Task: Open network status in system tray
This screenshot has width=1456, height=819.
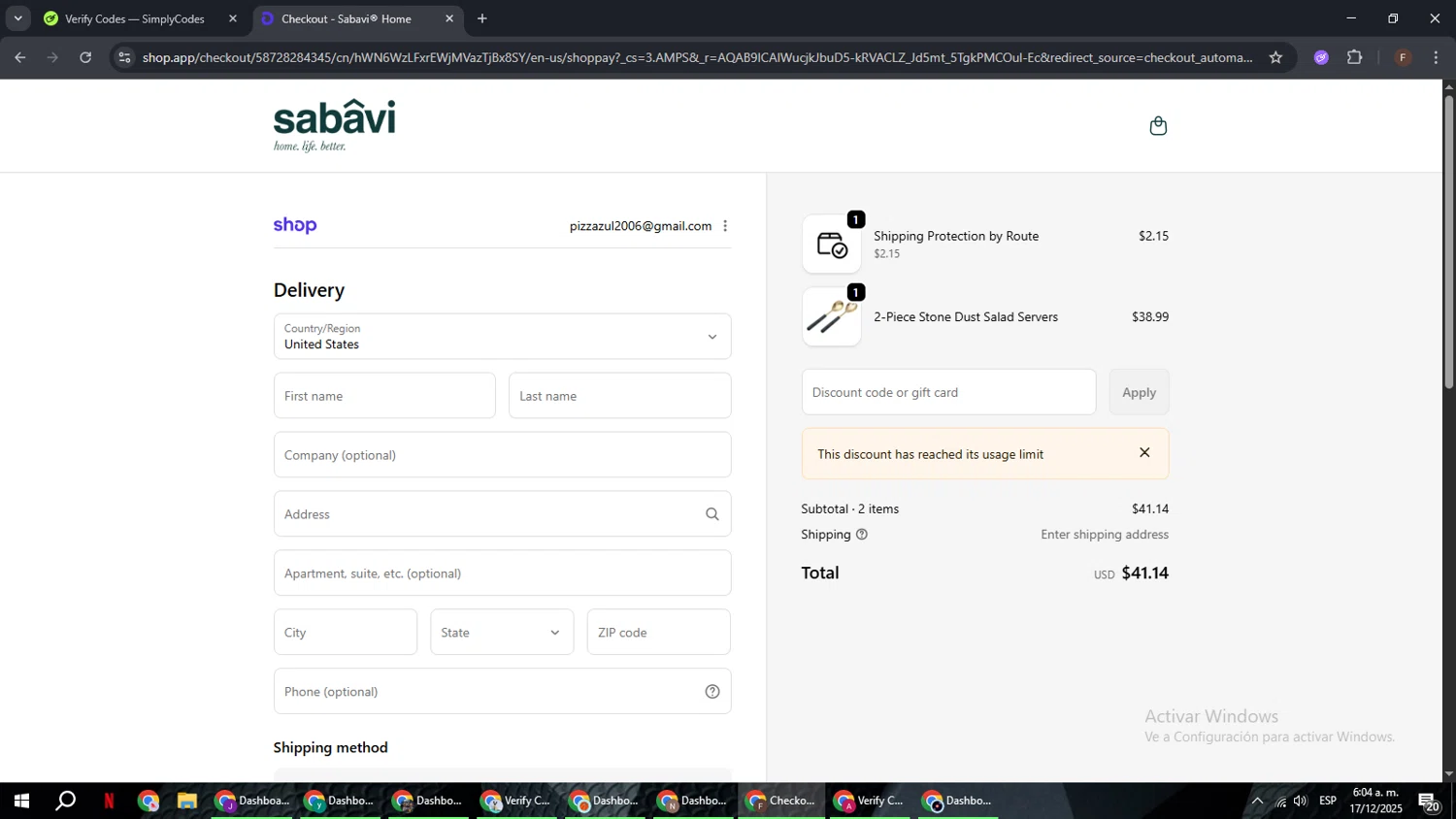Action: (x=1280, y=801)
